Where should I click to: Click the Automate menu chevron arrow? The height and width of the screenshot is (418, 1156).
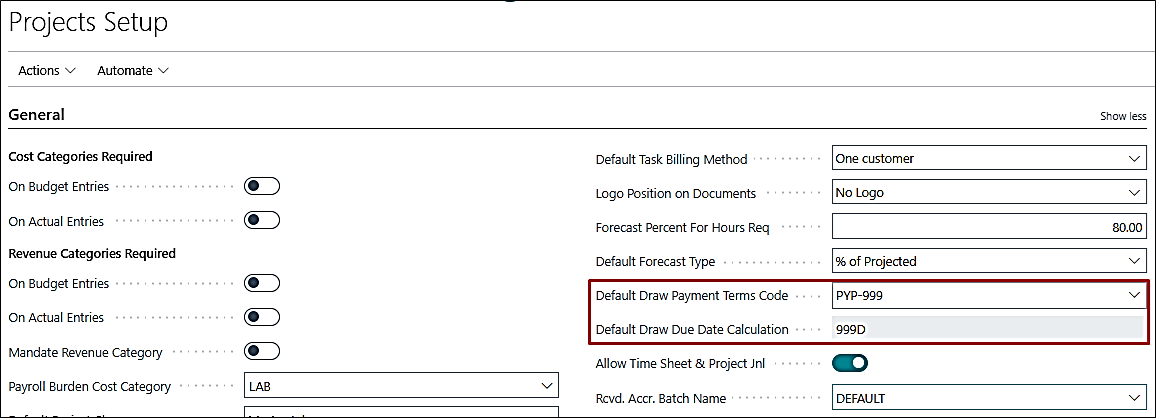pos(163,71)
